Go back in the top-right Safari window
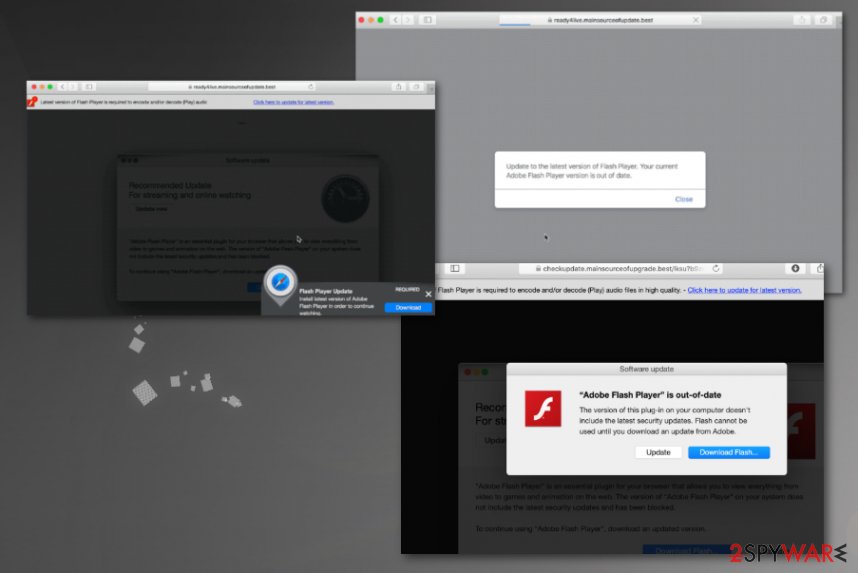 (x=396, y=20)
